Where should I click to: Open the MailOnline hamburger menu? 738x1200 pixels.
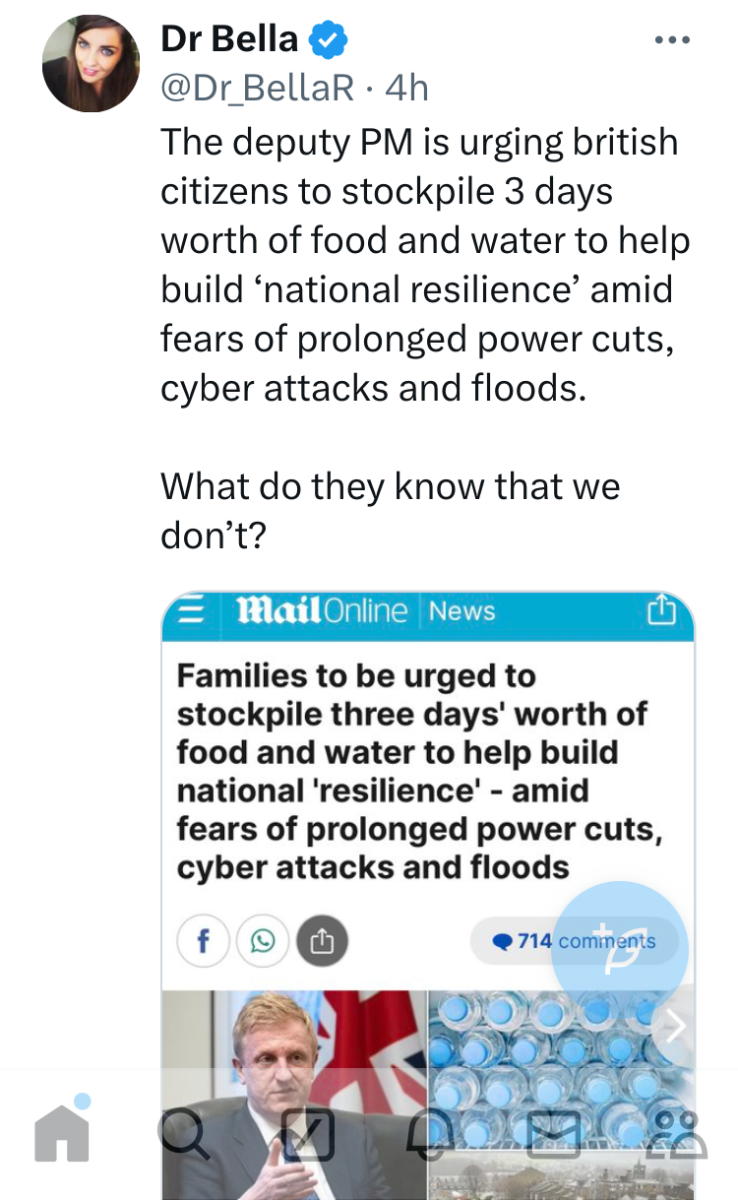point(190,610)
